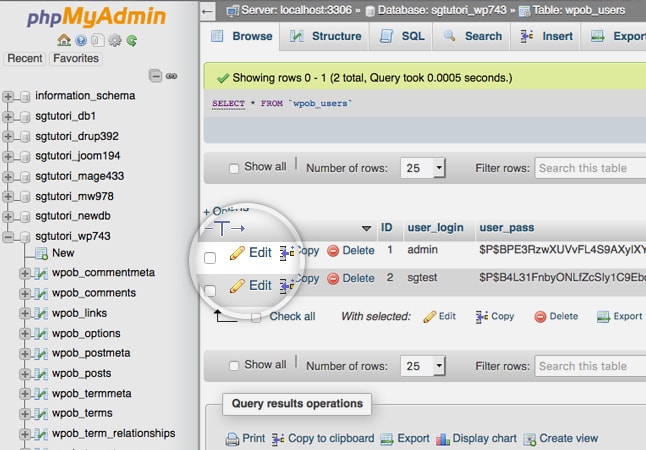Click the table icon in the breadcrumb
The width and height of the screenshot is (646, 450).
524,11
